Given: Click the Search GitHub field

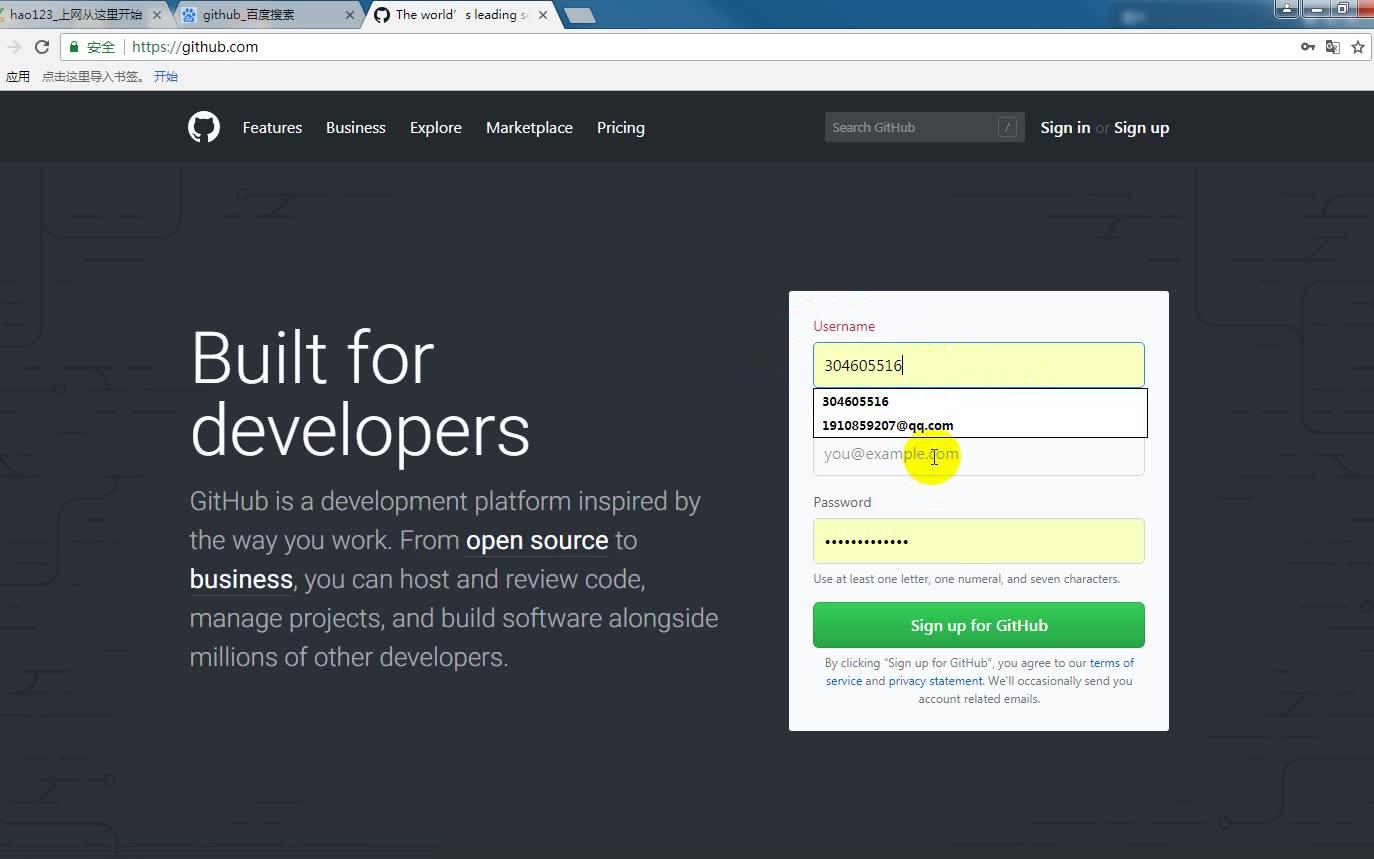Looking at the screenshot, I should tap(925, 127).
